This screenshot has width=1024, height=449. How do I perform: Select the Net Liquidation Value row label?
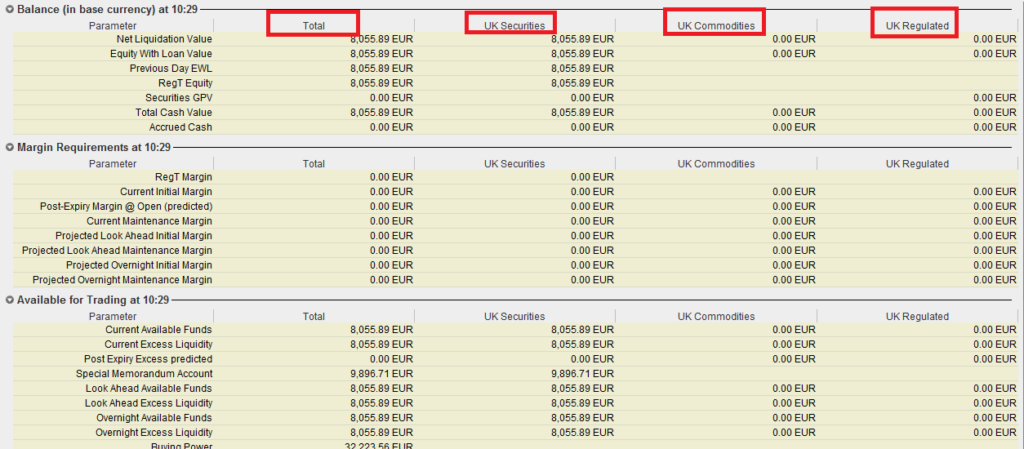click(164, 39)
